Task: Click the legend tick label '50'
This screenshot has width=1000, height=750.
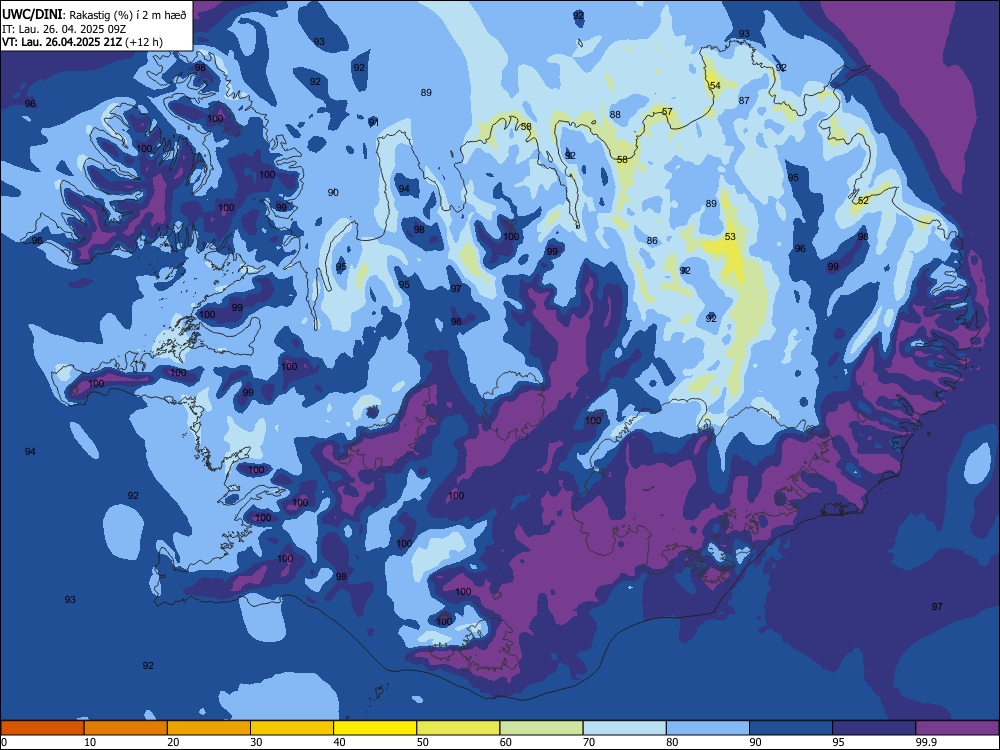Action: coord(423,742)
